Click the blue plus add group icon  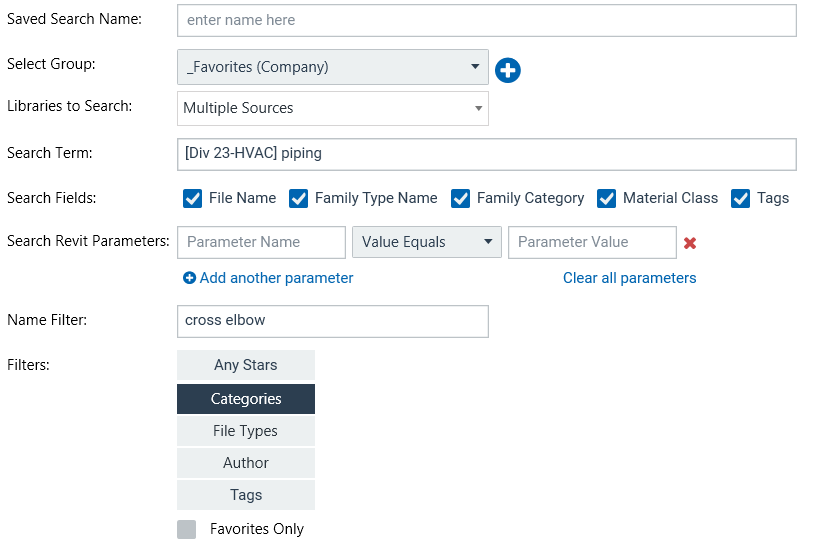click(x=508, y=70)
